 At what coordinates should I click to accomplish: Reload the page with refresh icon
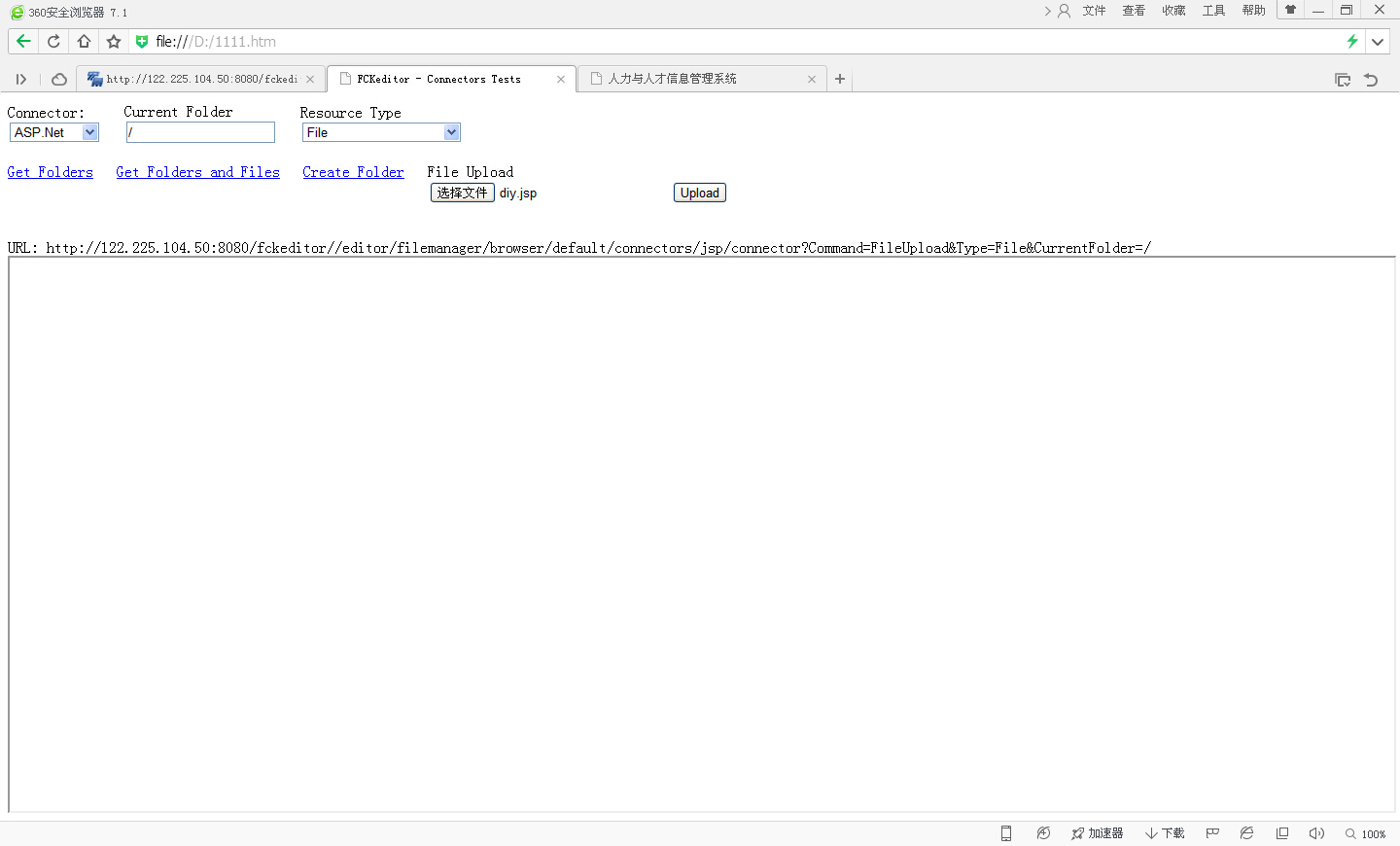click(53, 41)
